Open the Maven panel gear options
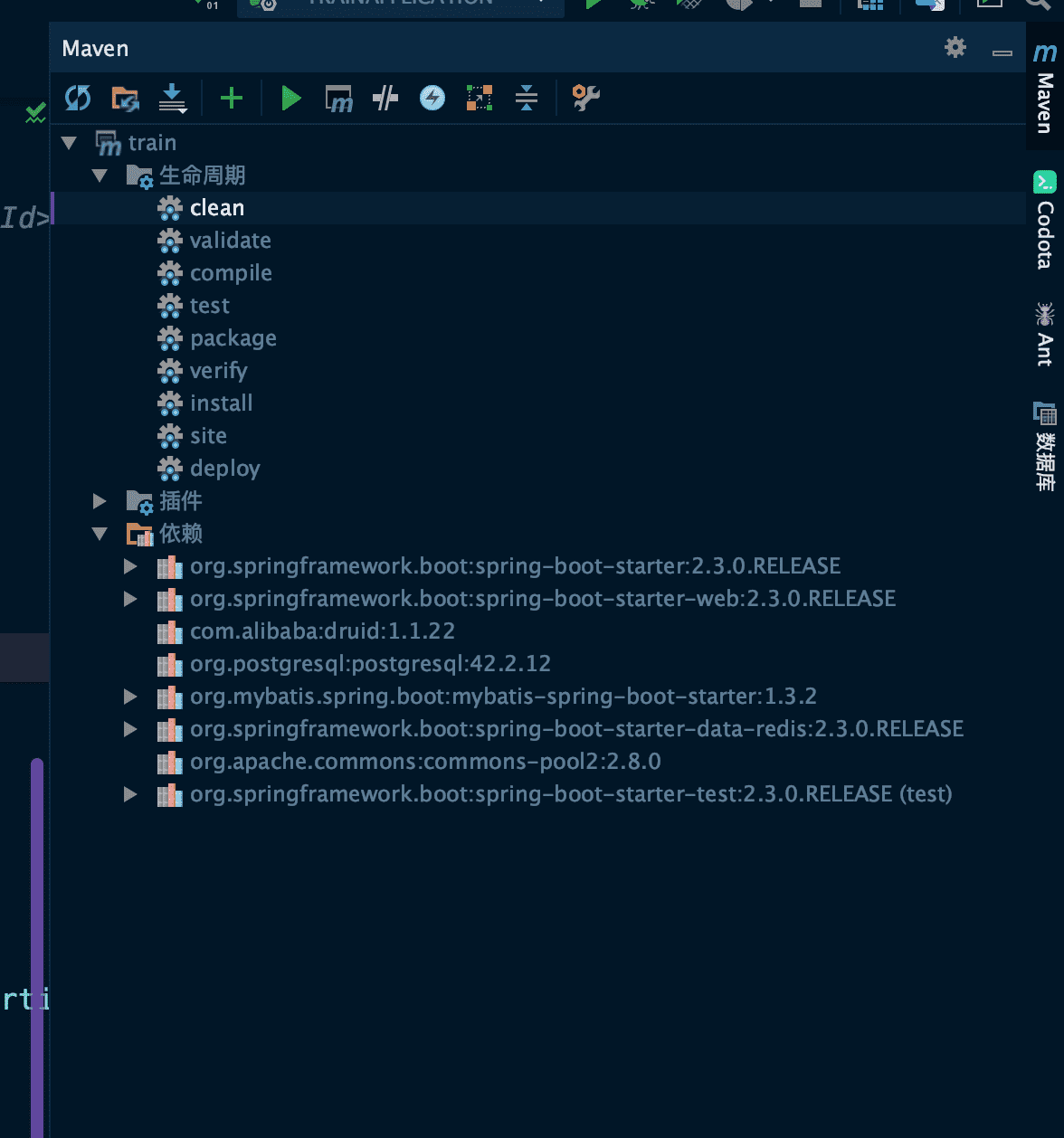This screenshot has width=1064, height=1138. click(x=955, y=48)
